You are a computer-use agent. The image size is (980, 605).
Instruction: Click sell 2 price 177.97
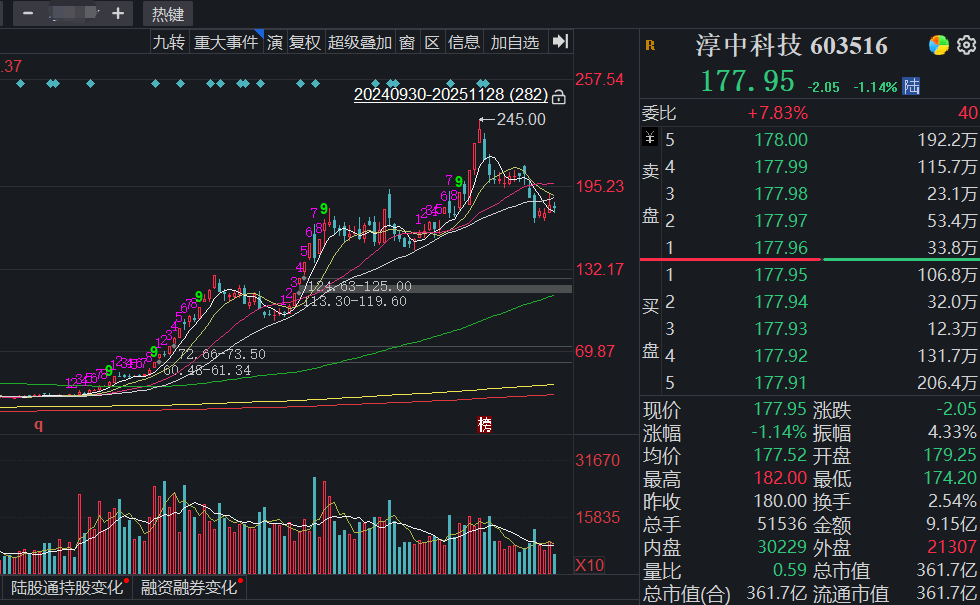(781, 221)
